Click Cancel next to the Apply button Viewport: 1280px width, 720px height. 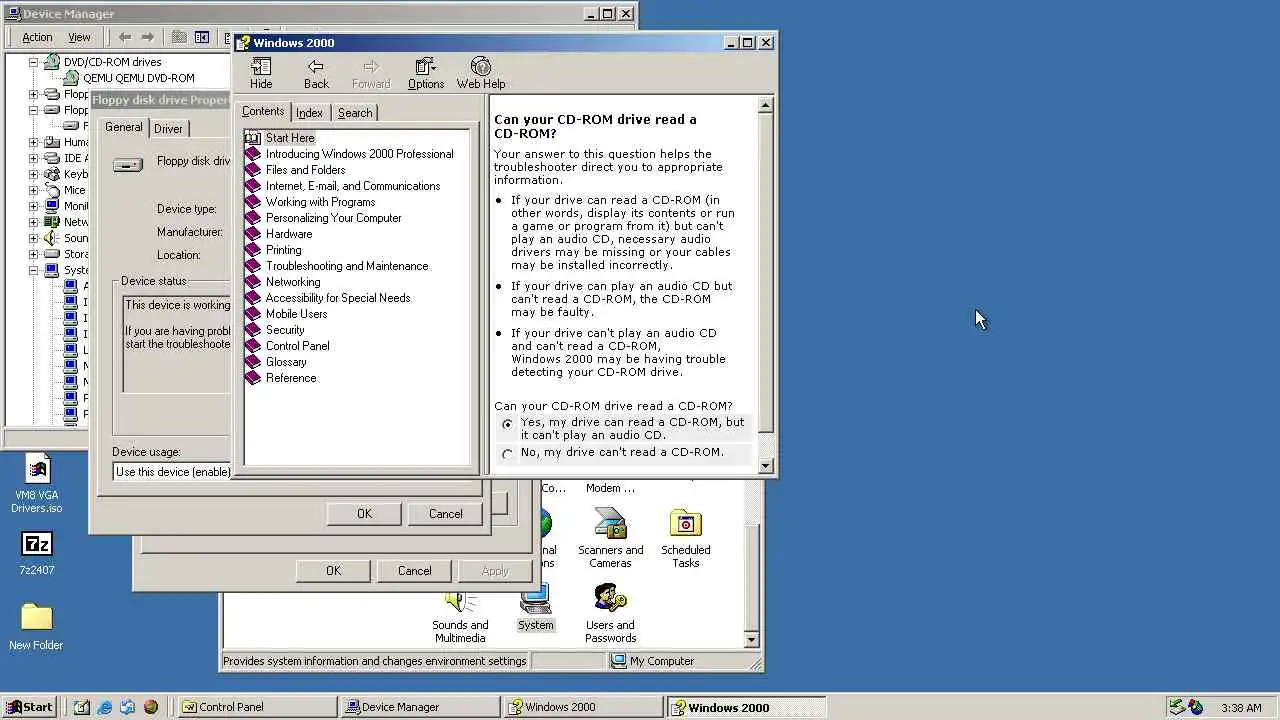(414, 571)
